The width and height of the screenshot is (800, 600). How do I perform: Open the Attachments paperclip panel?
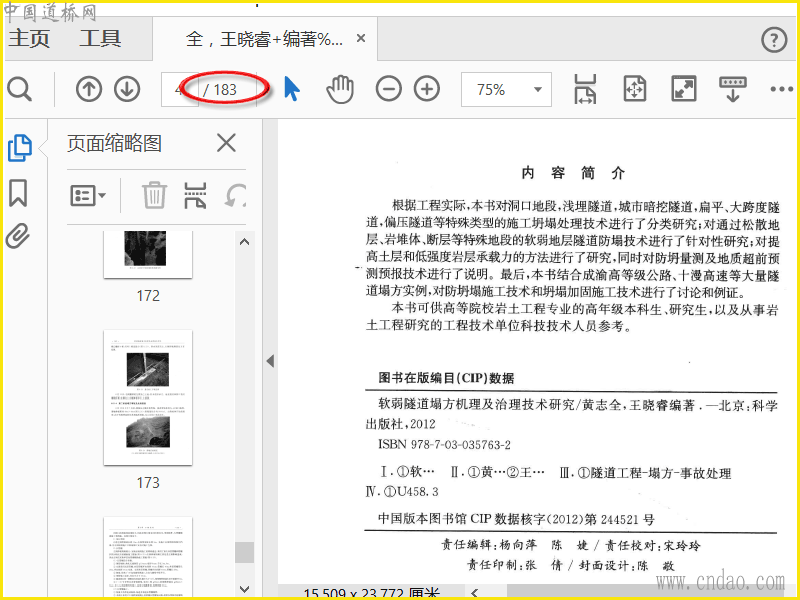pos(18,236)
